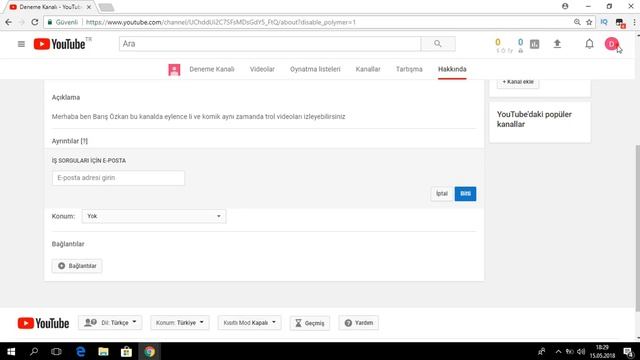Click the footer YouTube logo

pyautogui.click(x=43, y=323)
